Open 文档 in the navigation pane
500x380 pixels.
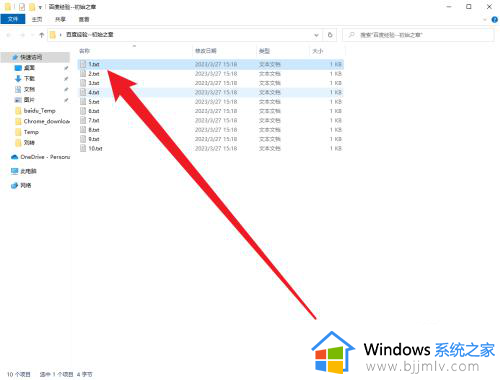29,89
